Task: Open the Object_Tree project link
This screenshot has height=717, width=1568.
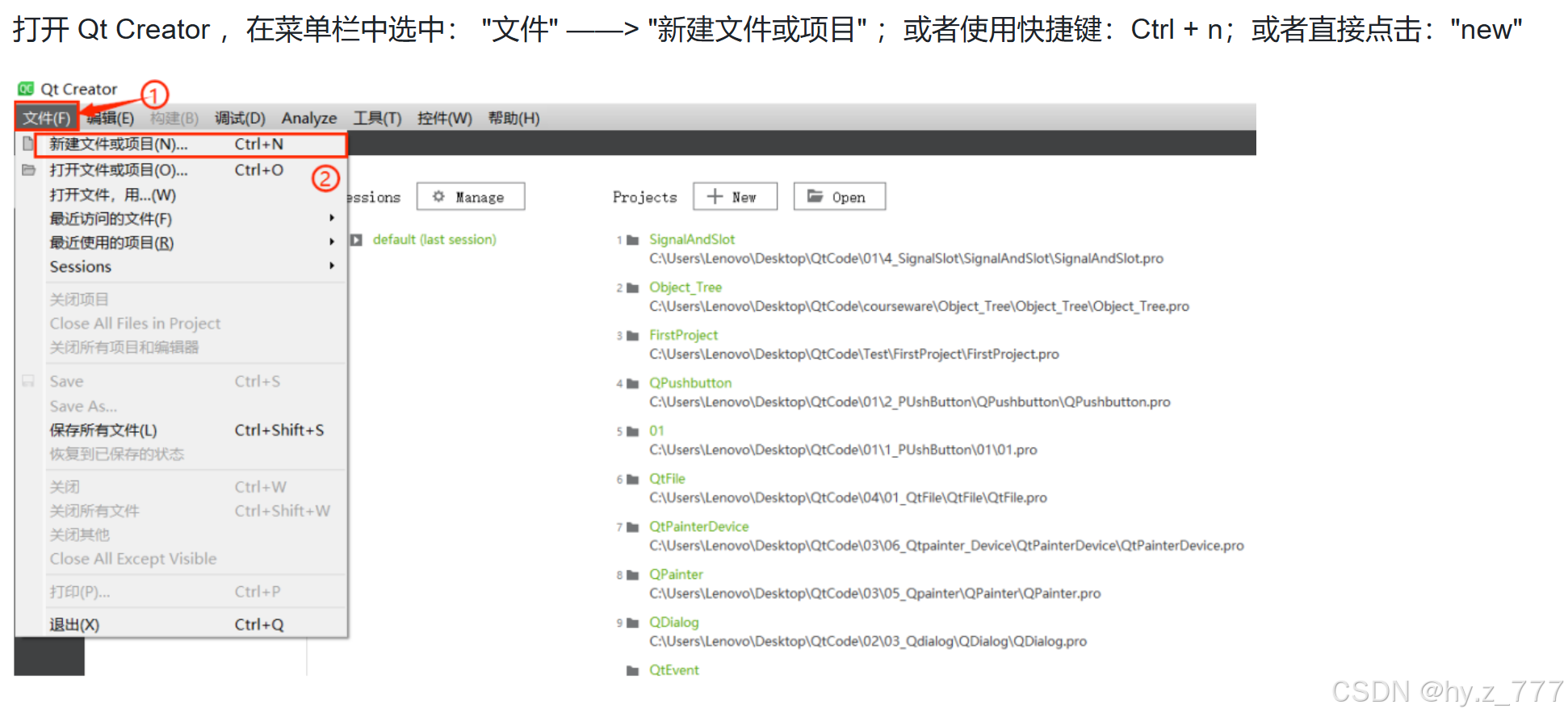Action: tap(685, 287)
